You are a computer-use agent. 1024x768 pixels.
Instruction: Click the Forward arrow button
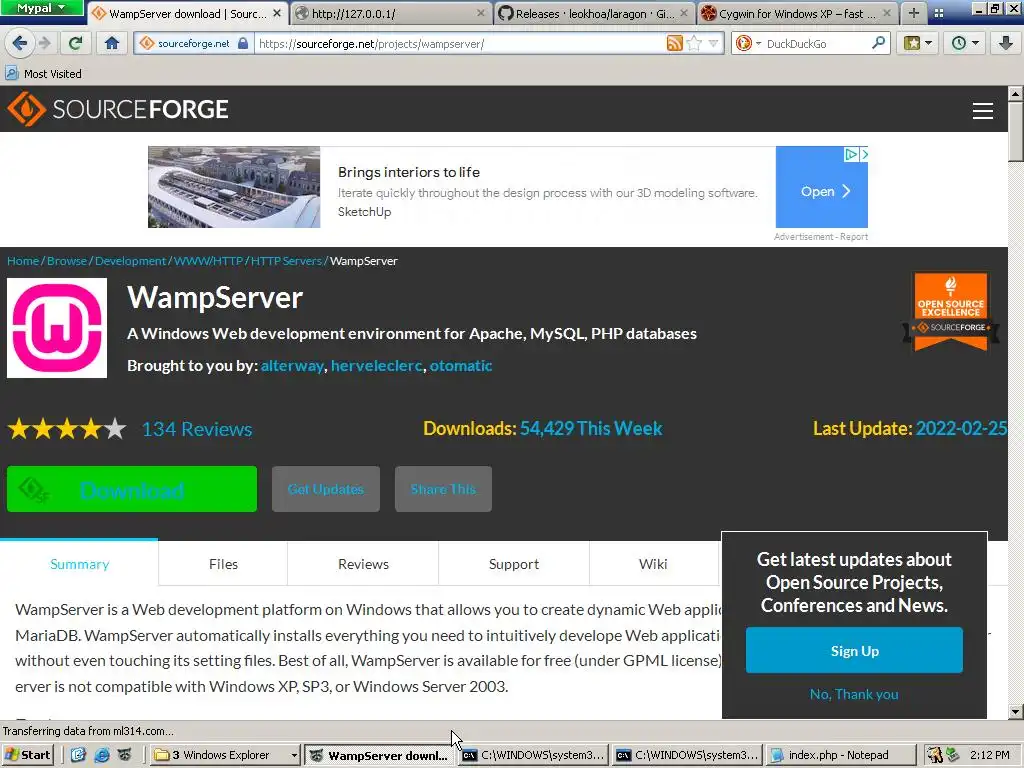[44, 43]
